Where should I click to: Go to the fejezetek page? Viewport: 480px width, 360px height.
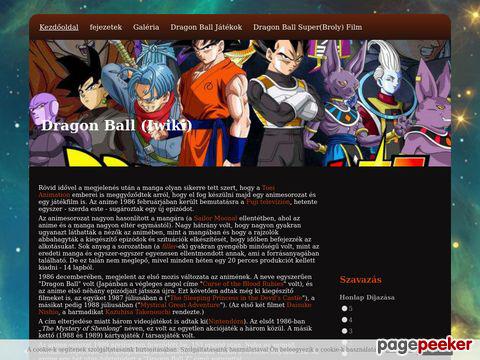106,27
